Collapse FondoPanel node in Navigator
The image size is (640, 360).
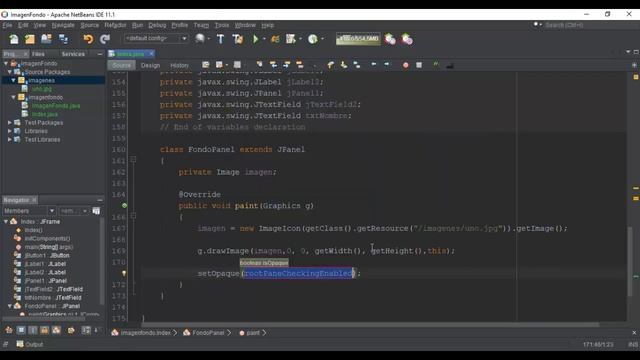pos(10,306)
